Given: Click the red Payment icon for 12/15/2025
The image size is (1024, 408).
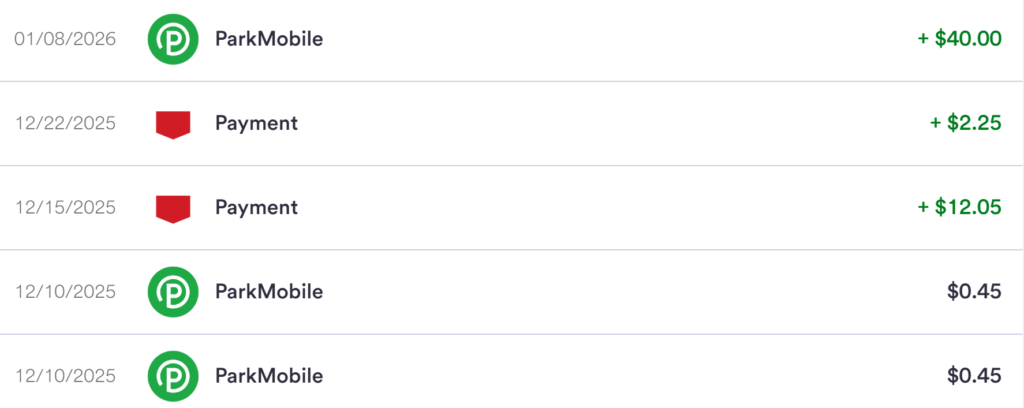Looking at the screenshot, I should pos(172,208).
